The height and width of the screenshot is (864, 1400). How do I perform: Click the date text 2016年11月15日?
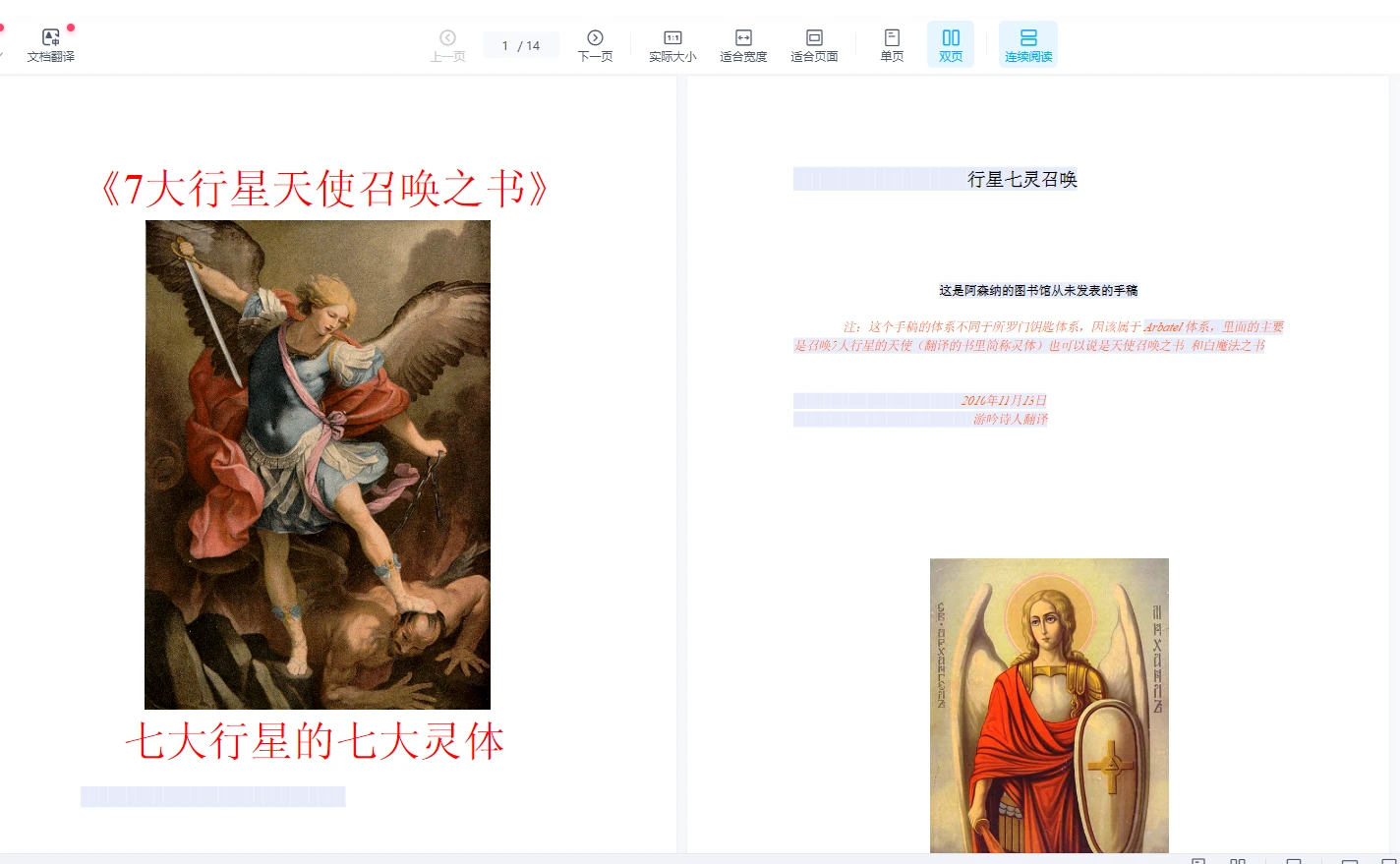click(1004, 400)
